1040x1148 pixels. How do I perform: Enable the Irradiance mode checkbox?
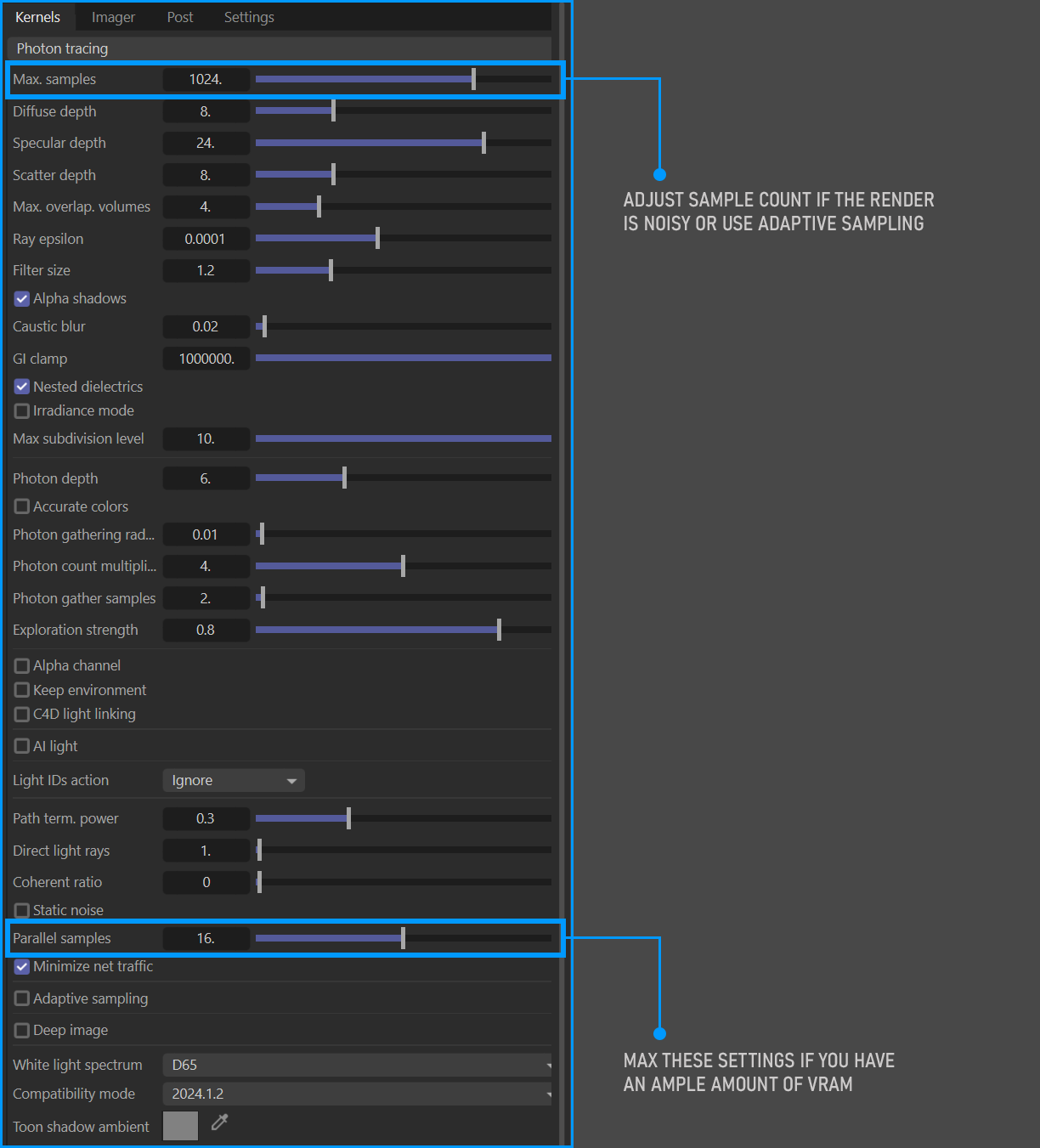click(x=22, y=411)
